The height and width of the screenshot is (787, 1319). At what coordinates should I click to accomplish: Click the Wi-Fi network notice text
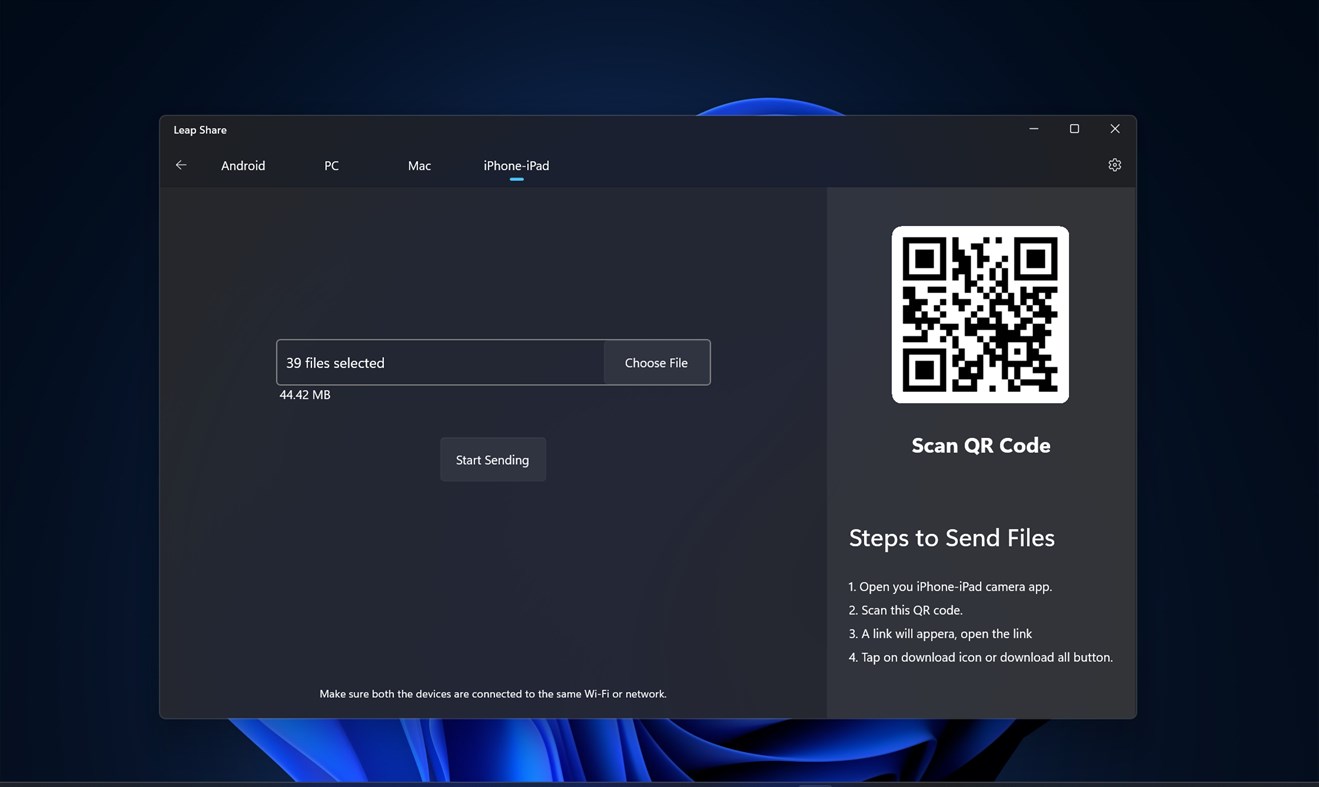(493, 693)
